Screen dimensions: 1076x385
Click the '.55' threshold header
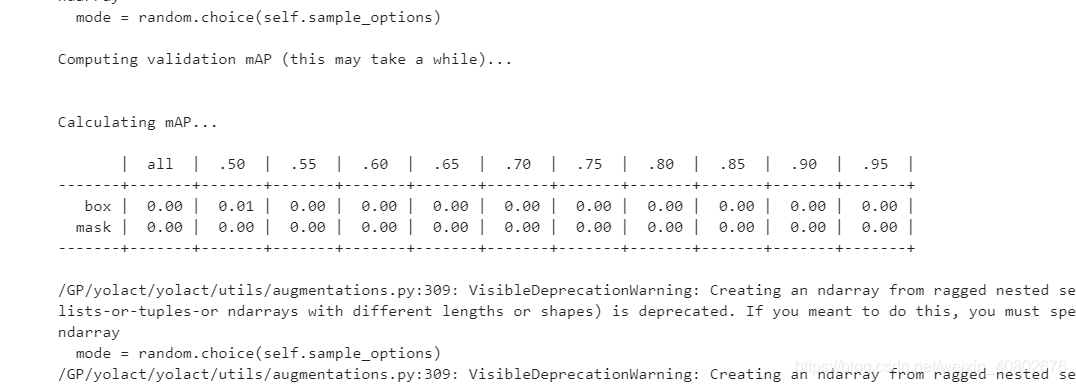303,165
